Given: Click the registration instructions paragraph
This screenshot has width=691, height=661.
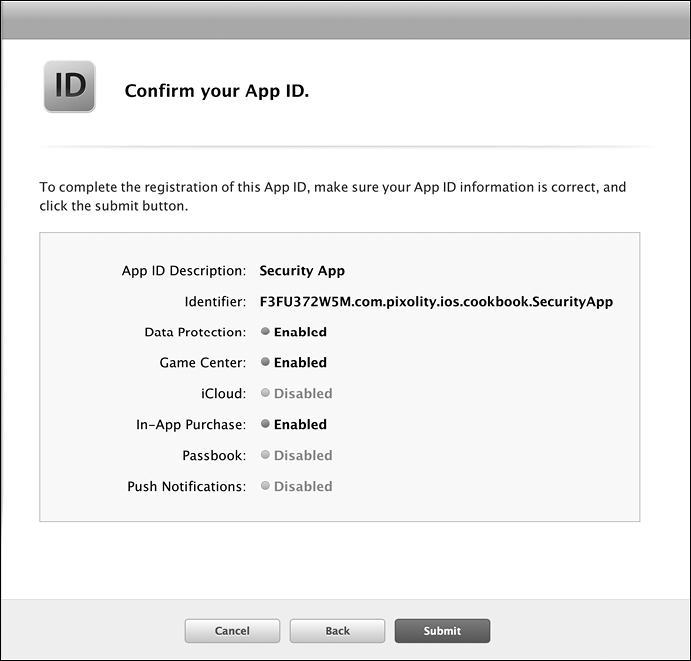Looking at the screenshot, I should [x=332, y=196].
